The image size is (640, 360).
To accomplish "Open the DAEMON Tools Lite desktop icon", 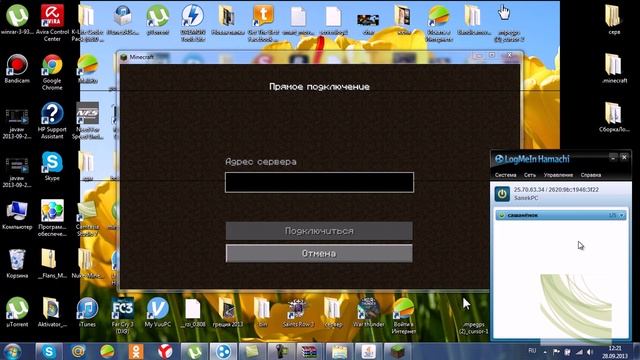I will pyautogui.click(x=193, y=22).
